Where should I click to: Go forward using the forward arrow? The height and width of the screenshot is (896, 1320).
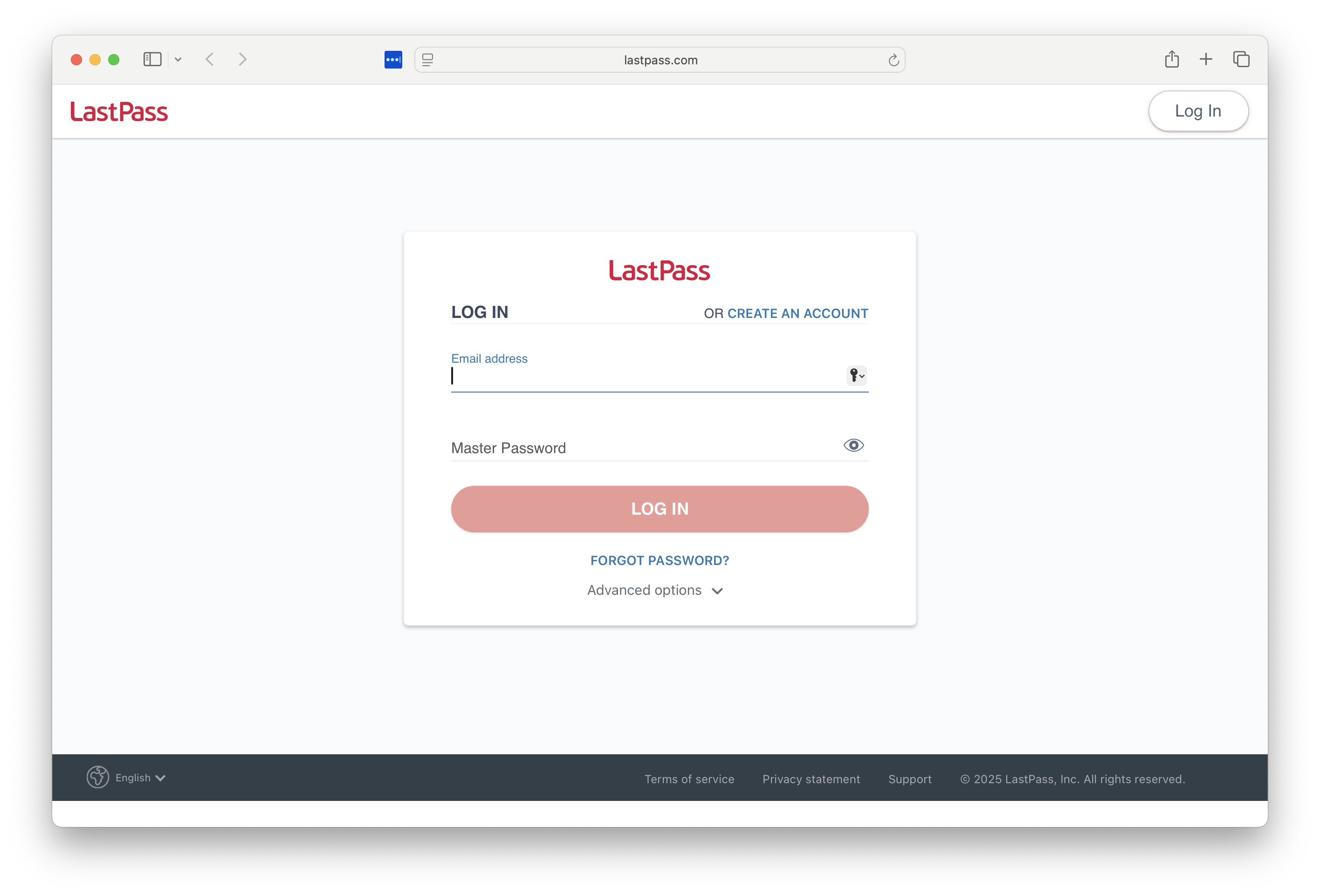coord(242,60)
